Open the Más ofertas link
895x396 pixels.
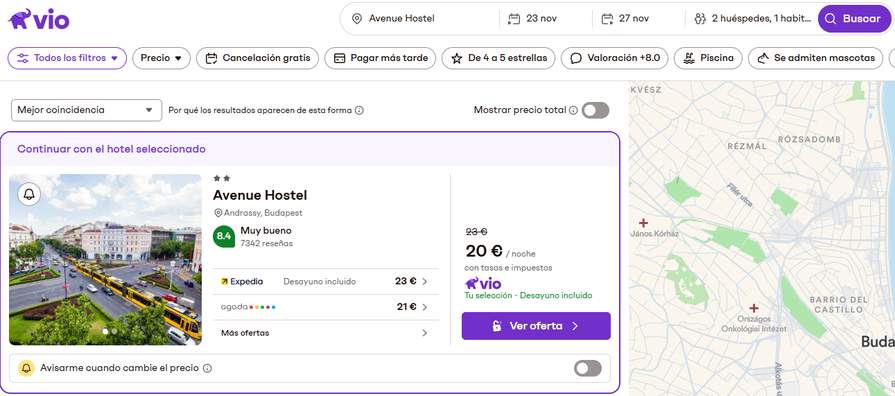click(325, 333)
